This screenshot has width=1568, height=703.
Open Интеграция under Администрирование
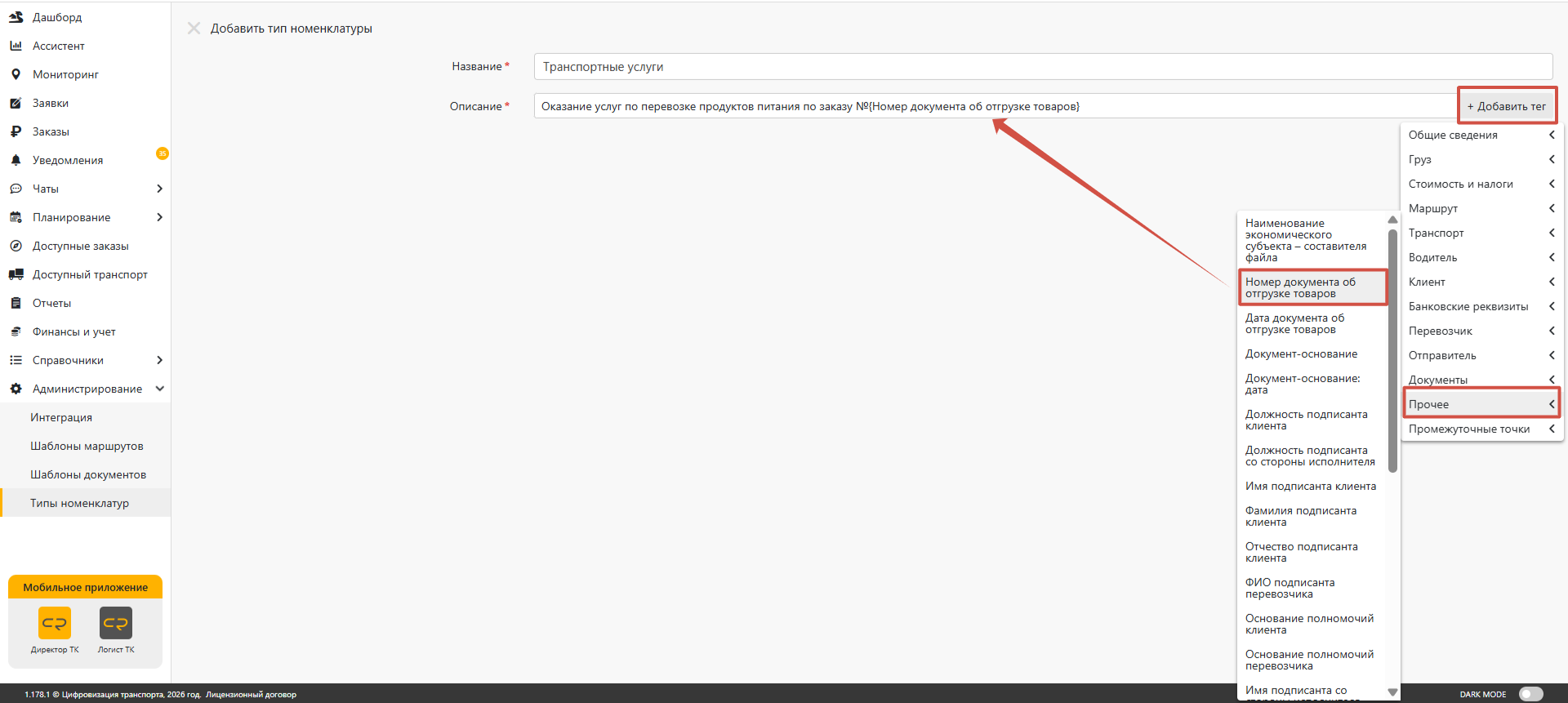click(86, 417)
